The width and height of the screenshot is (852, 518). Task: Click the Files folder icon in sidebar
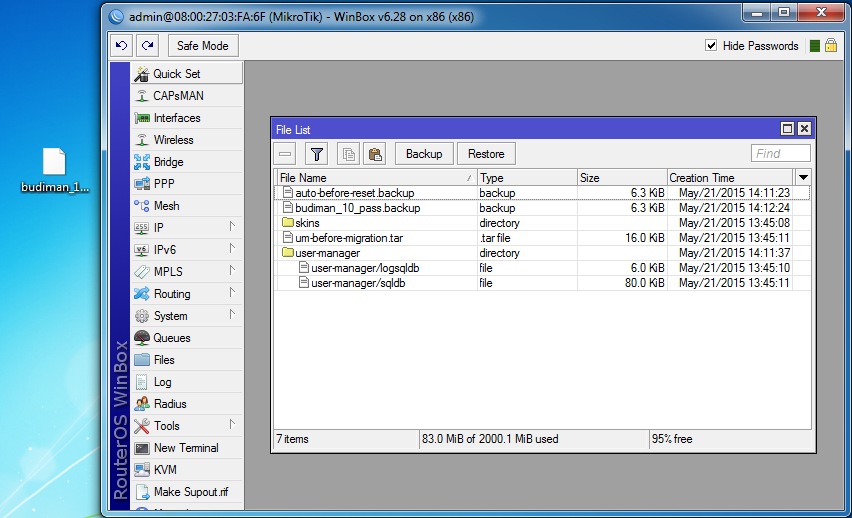pyautogui.click(x=142, y=360)
